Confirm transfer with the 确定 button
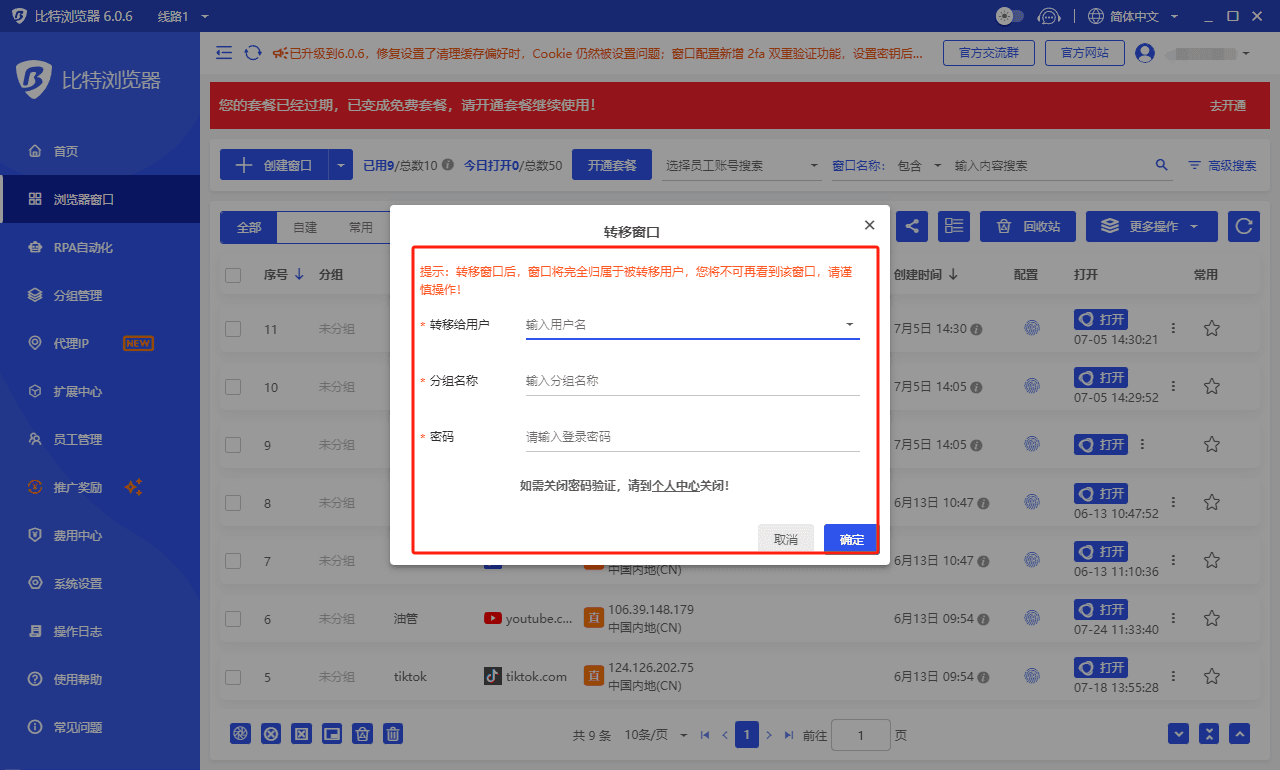Image resolution: width=1280 pixels, height=770 pixels. (x=849, y=538)
